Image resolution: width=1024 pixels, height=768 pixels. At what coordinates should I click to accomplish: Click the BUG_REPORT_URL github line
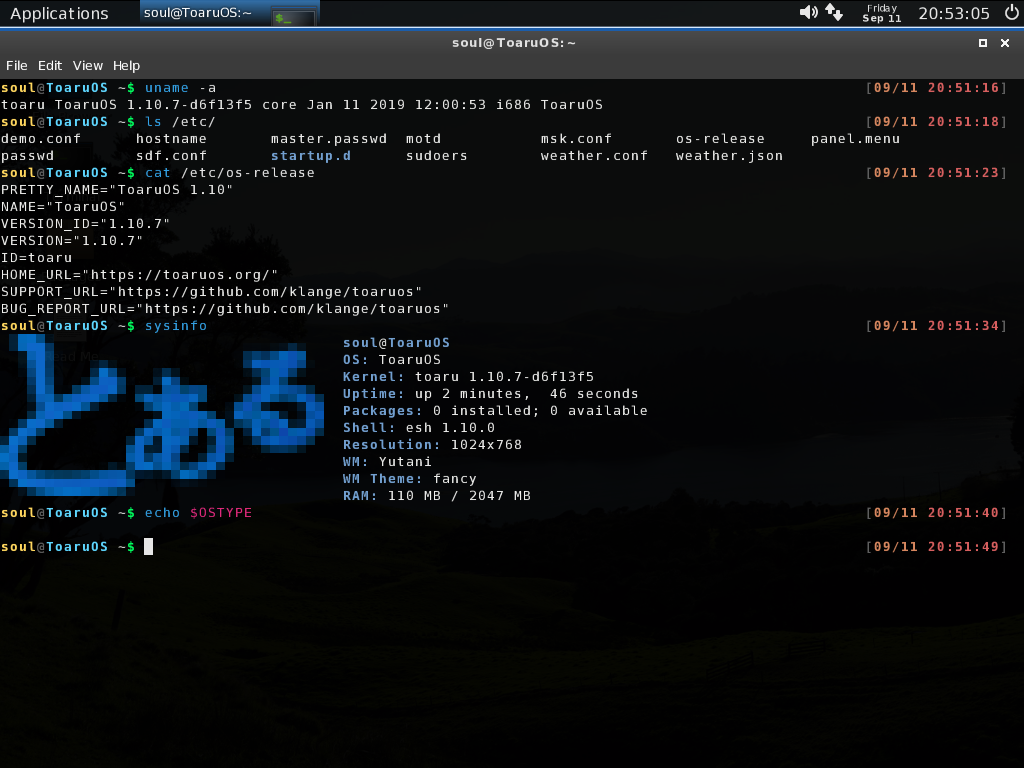click(225, 309)
